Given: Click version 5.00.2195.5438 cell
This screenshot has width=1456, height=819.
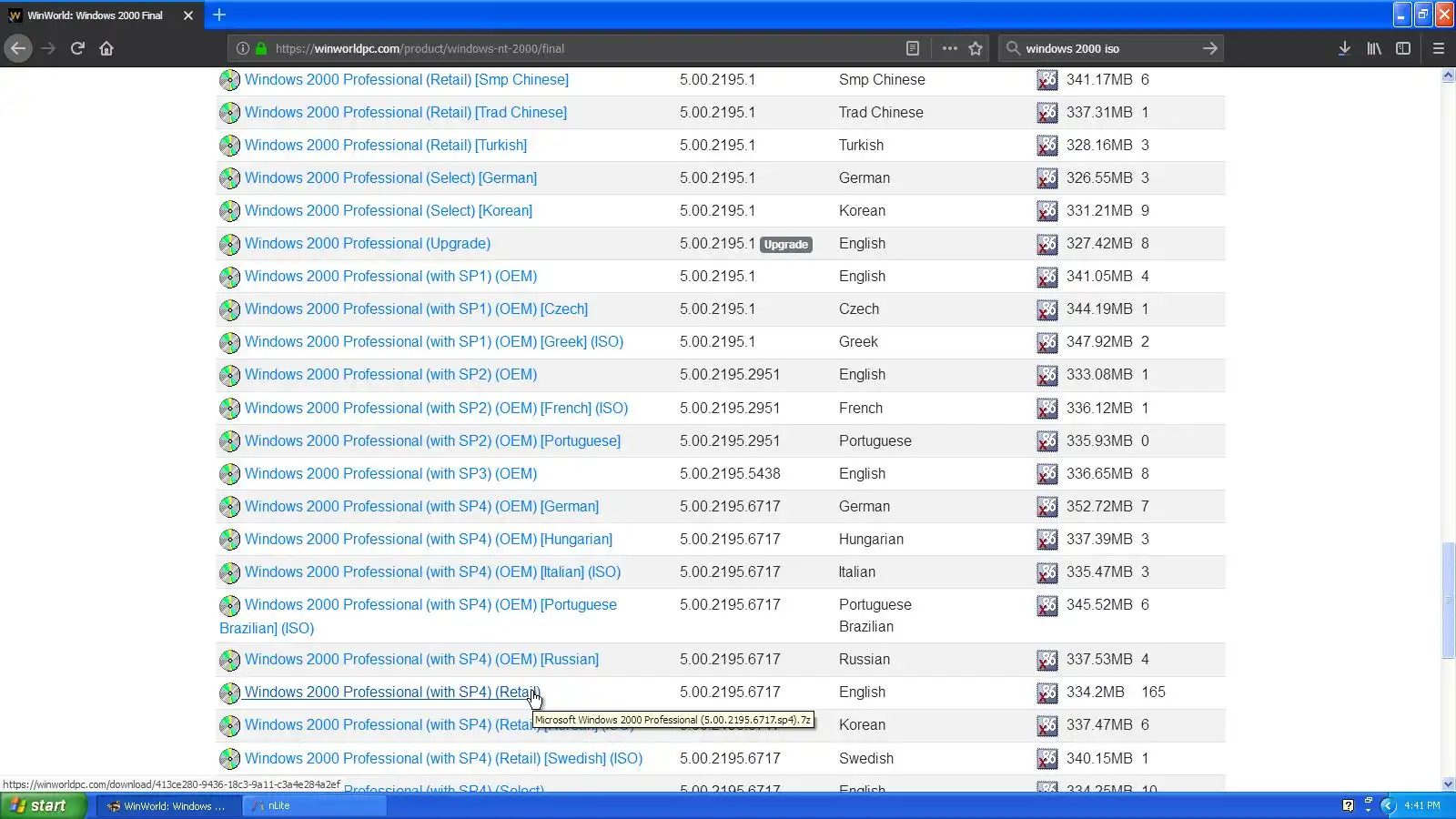Looking at the screenshot, I should [x=730, y=473].
